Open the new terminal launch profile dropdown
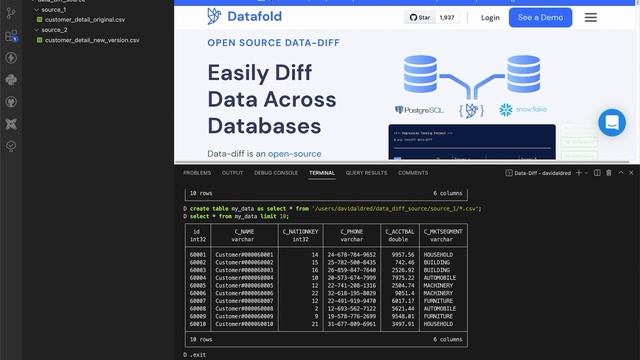Screen dimensions: 640x360 [586, 173]
